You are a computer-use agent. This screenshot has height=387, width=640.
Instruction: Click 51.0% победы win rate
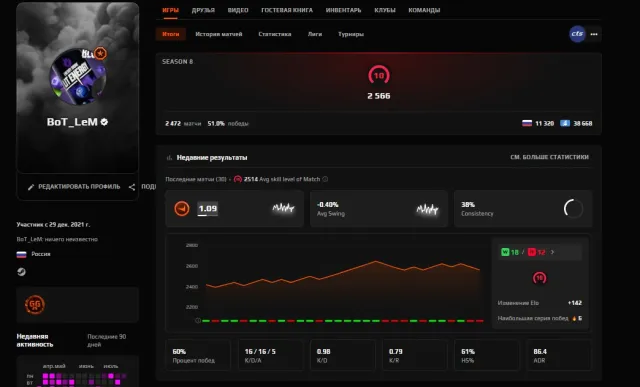(x=228, y=123)
